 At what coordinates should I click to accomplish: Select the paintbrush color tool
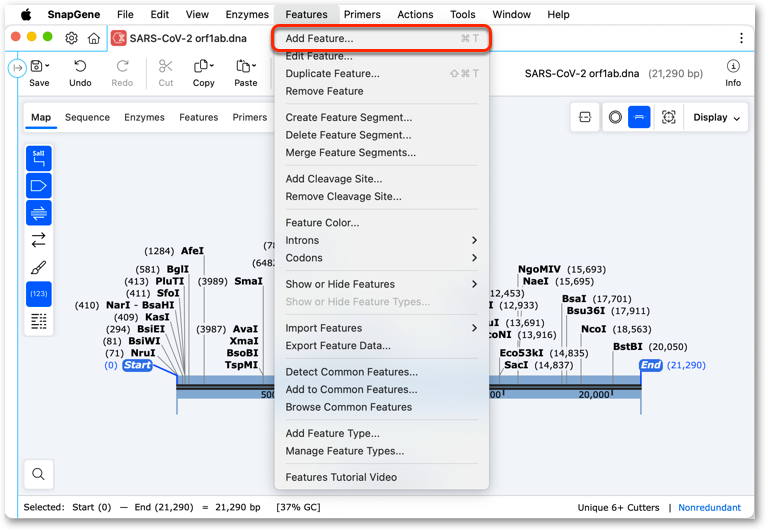pos(39,267)
